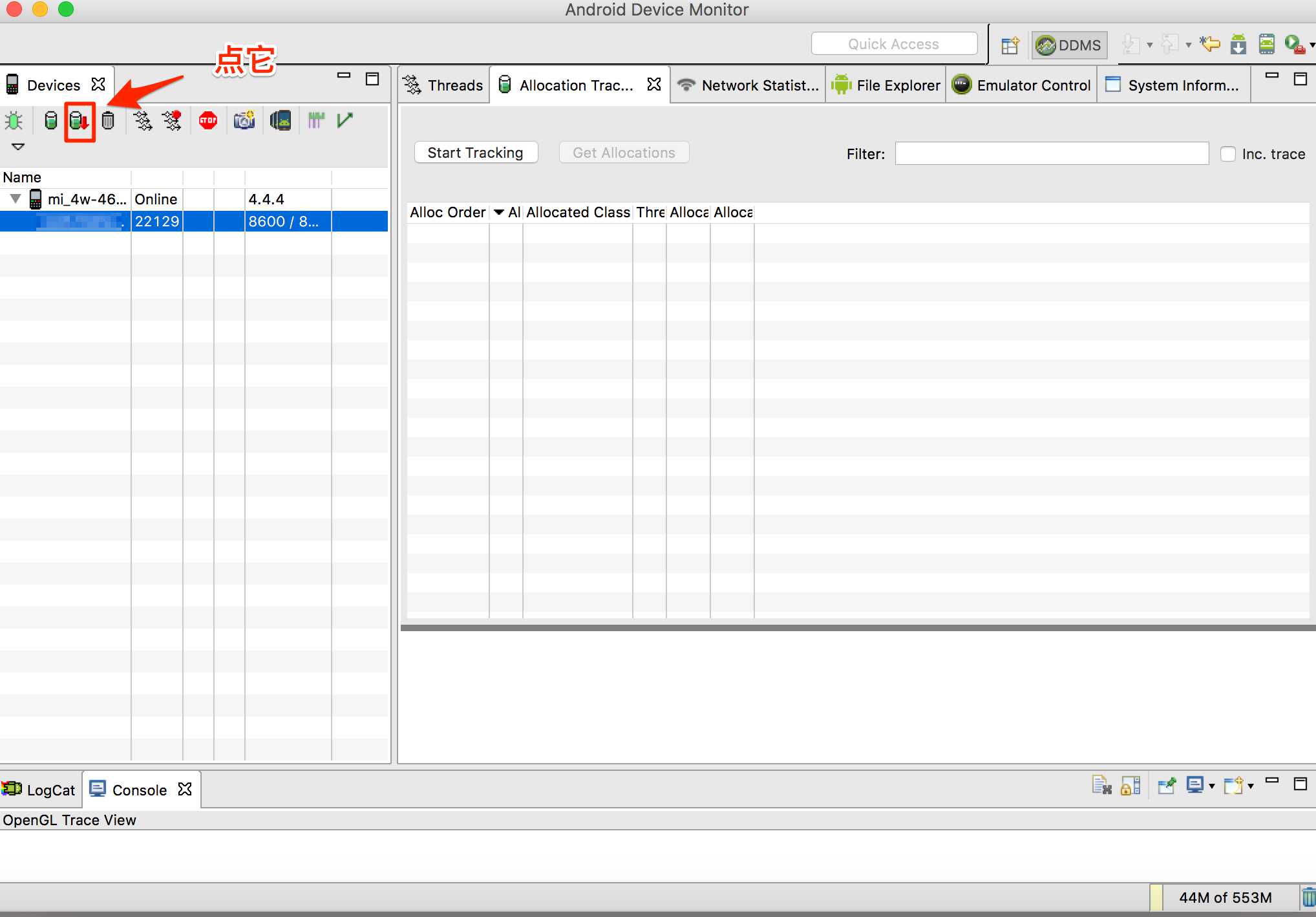This screenshot has width=1316, height=917.
Task: Close the Devices view tab
Action: coord(98,84)
